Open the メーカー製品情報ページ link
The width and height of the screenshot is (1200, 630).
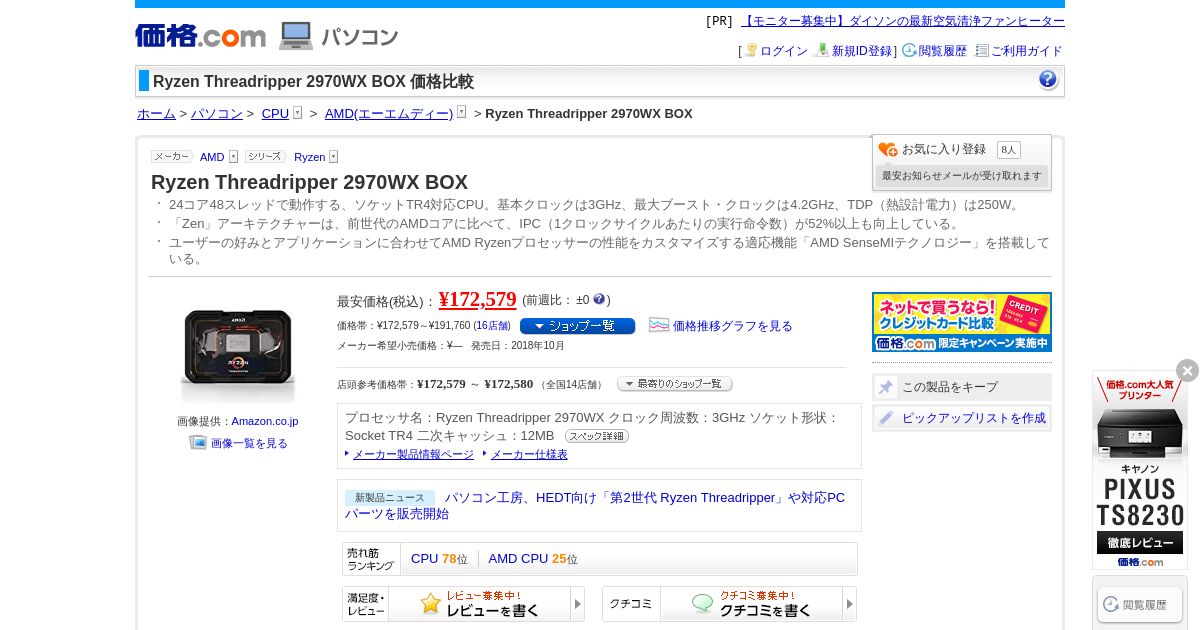tap(413, 454)
